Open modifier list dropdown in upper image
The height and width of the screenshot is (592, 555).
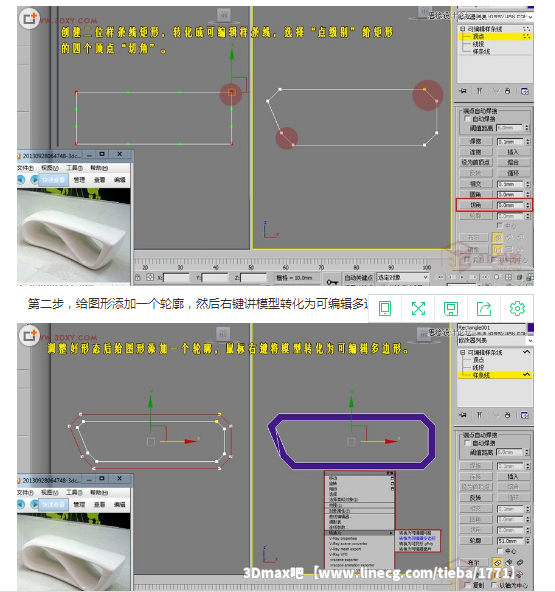(530, 17)
